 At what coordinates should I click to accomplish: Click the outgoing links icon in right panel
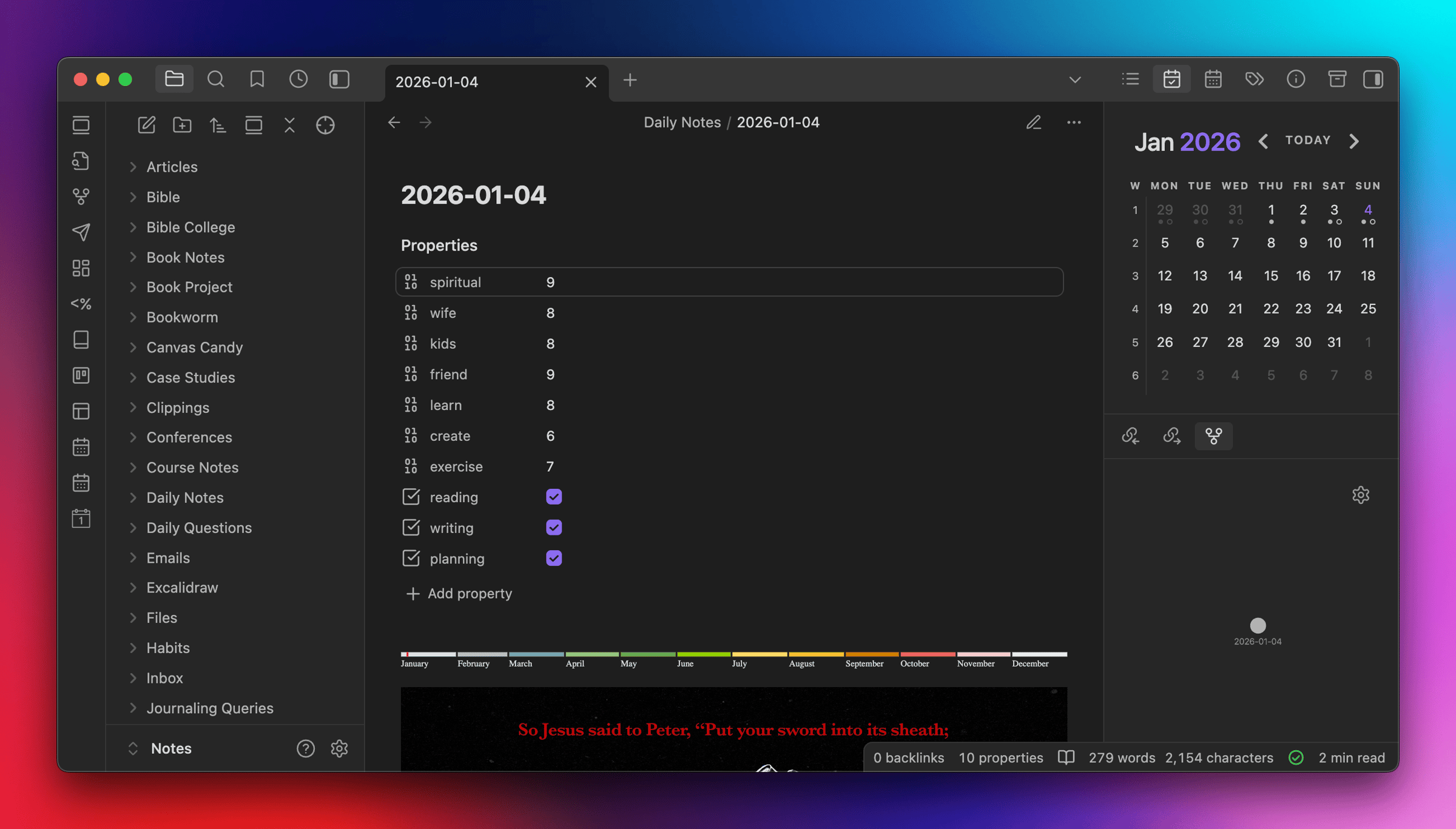[x=1171, y=436]
